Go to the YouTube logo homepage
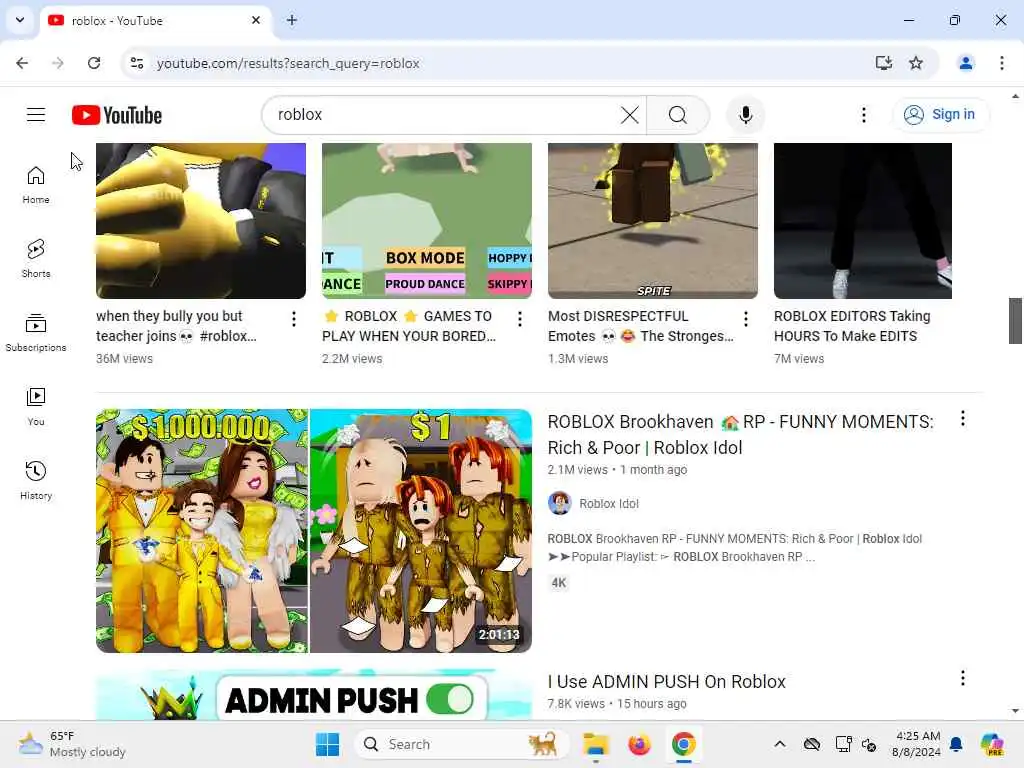The width and height of the screenshot is (1024, 768). click(x=117, y=115)
